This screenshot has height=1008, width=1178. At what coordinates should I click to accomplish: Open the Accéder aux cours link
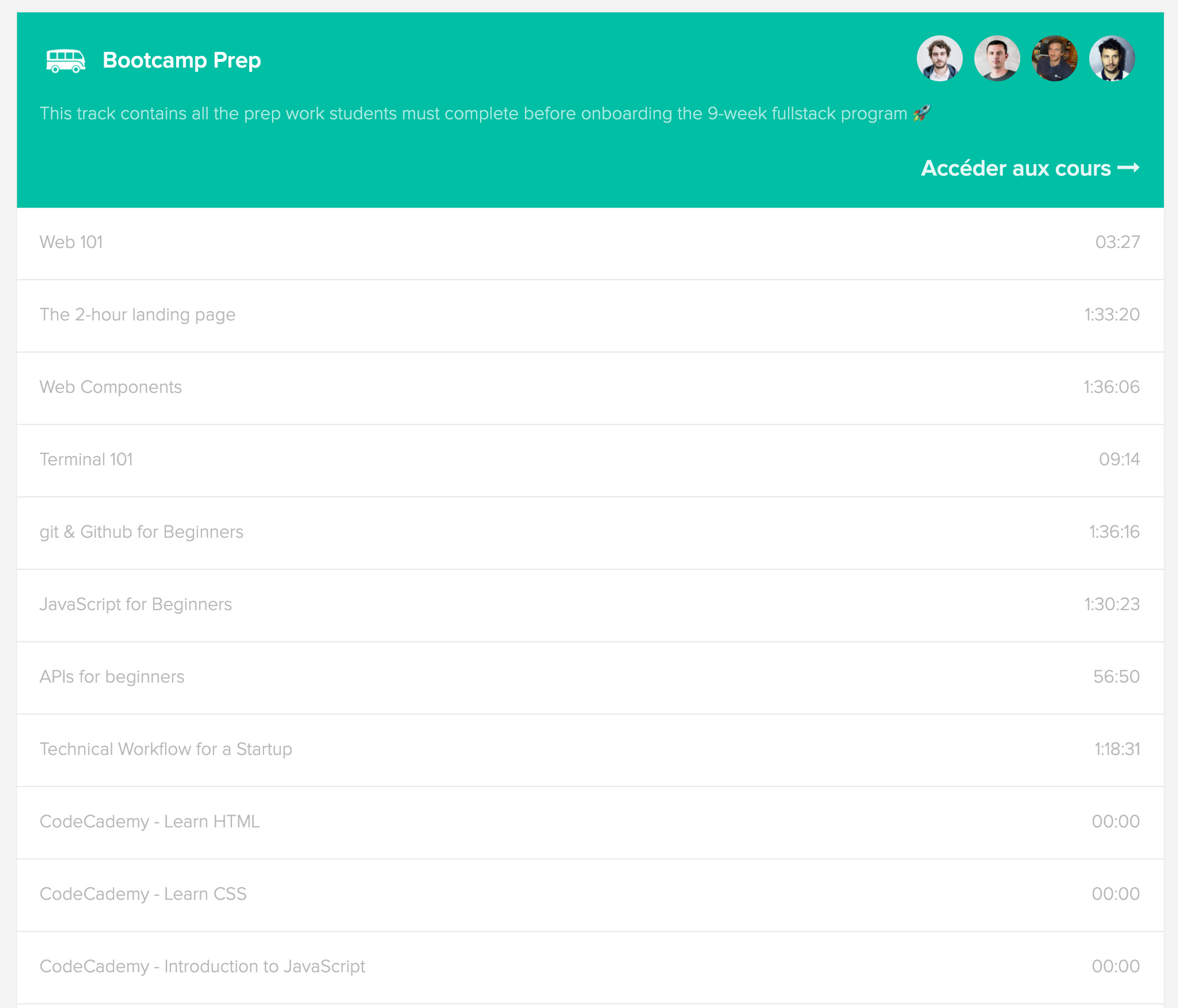(1015, 168)
